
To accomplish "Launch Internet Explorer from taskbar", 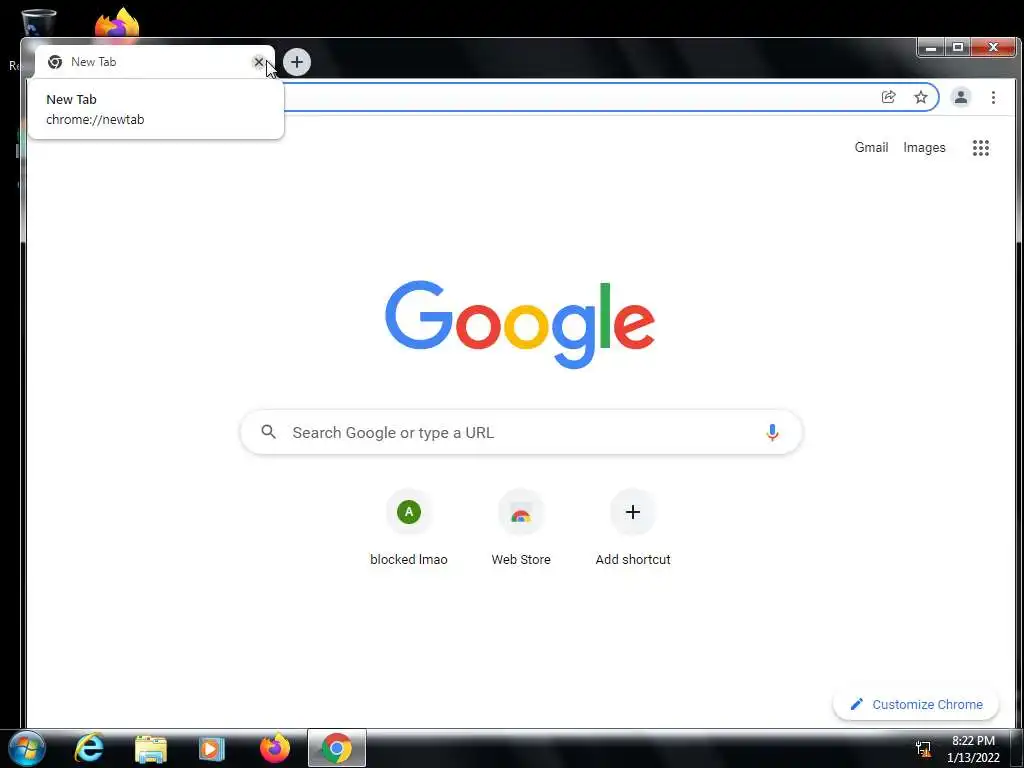I will click(89, 748).
